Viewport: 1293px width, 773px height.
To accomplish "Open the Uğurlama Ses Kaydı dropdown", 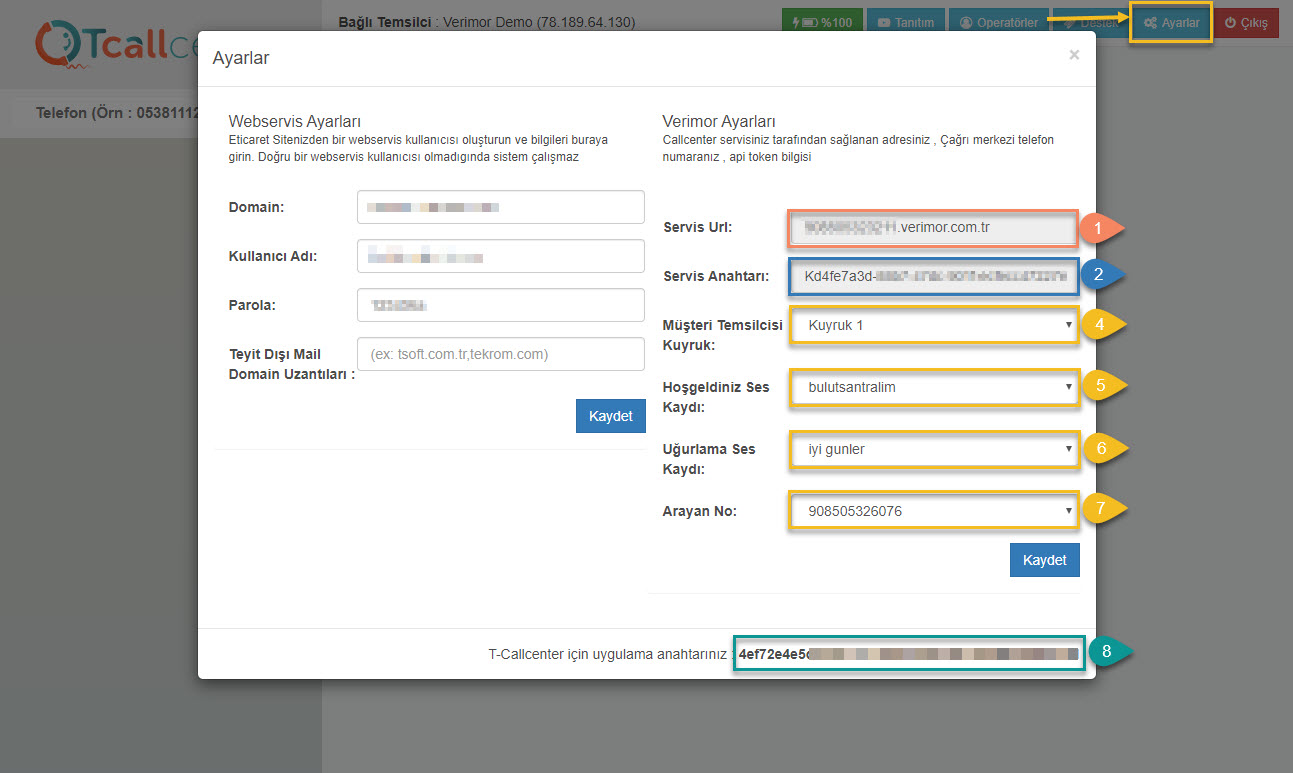I will 934,449.
